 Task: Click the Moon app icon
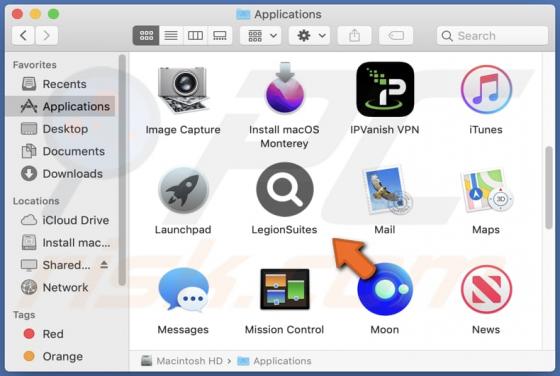pos(385,290)
